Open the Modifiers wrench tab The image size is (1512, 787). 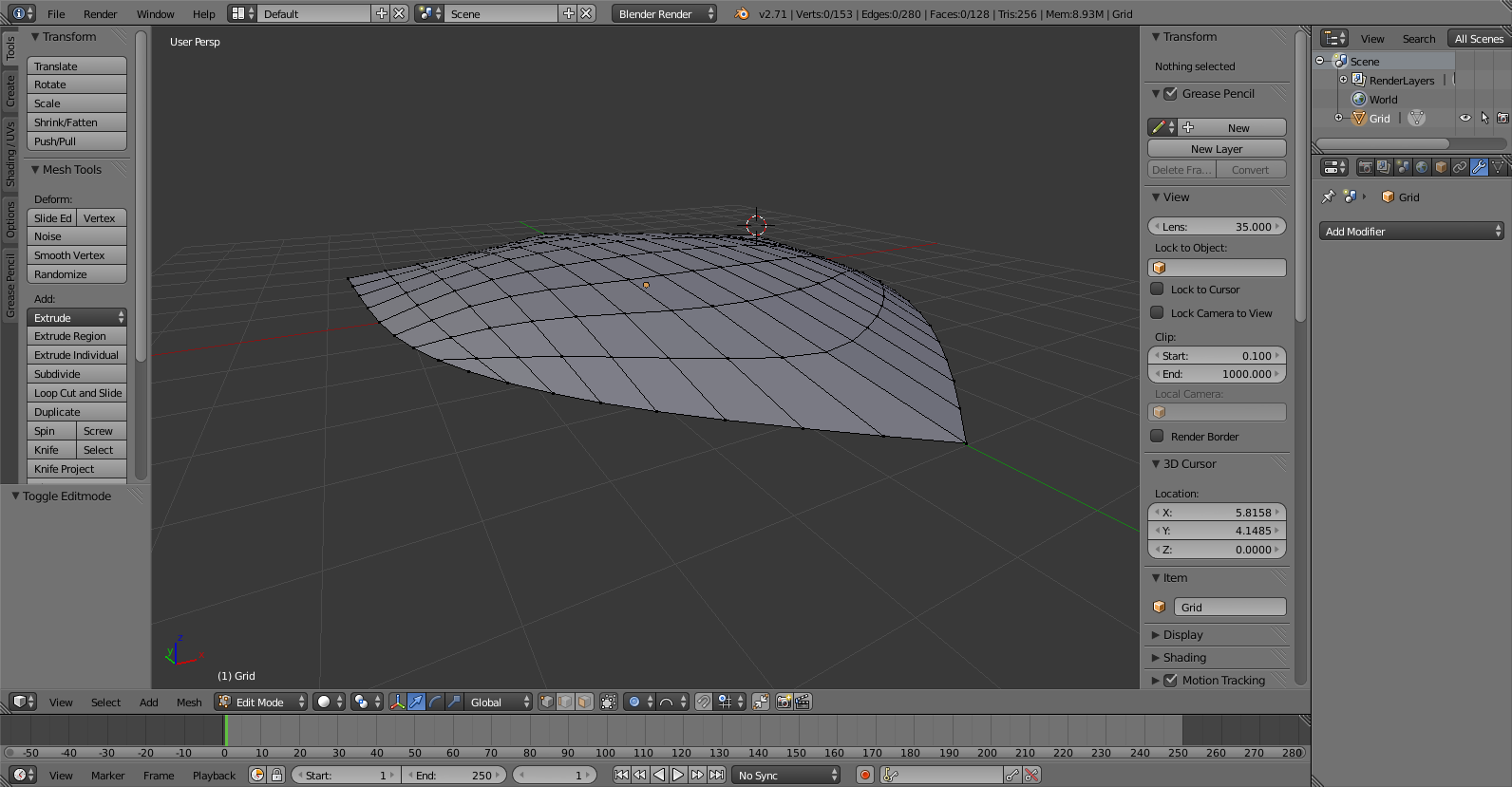[x=1479, y=167]
